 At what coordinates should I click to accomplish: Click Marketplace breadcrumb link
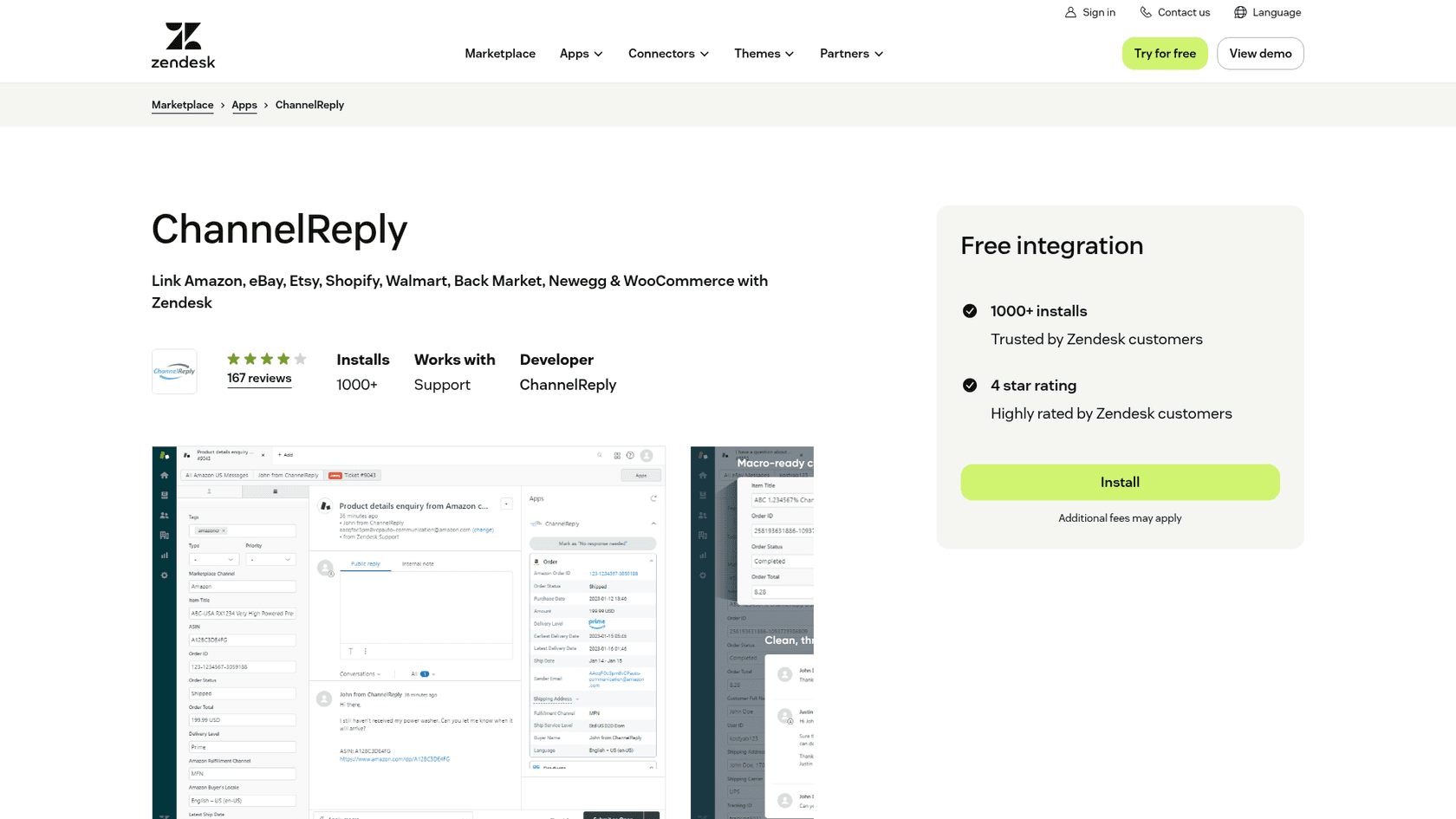point(183,105)
